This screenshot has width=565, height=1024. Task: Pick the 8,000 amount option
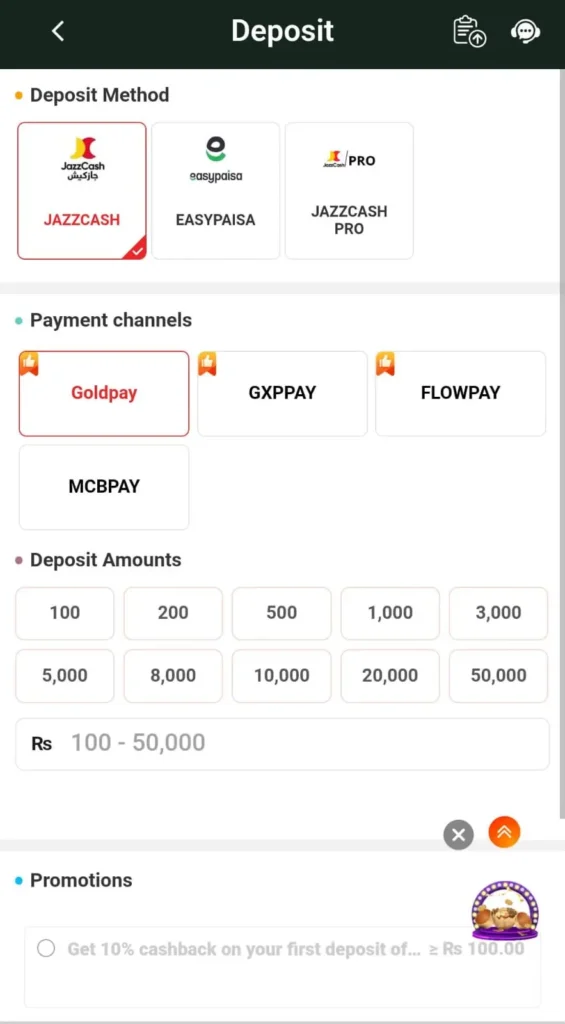(x=173, y=676)
